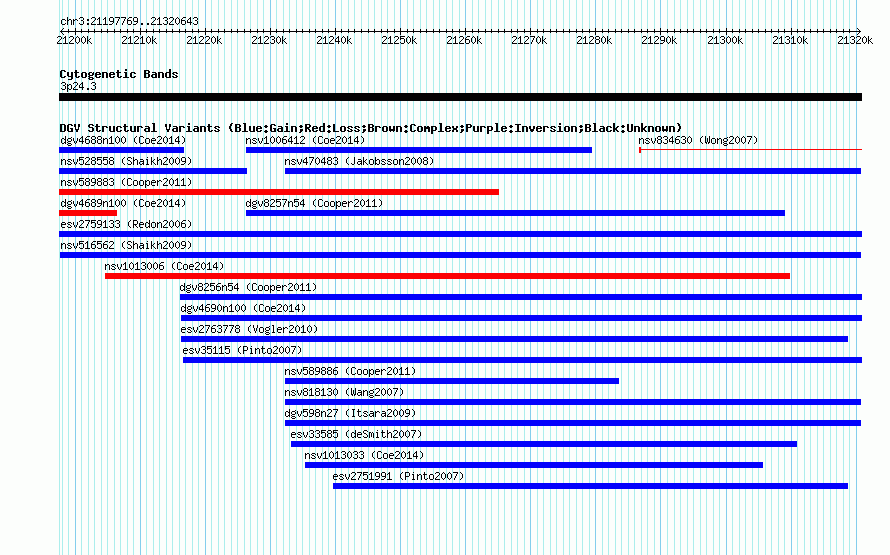This screenshot has width=890, height=555.
Task: Click the chr3:21197769..21320643 coordinates label
Action: [x=129, y=21]
